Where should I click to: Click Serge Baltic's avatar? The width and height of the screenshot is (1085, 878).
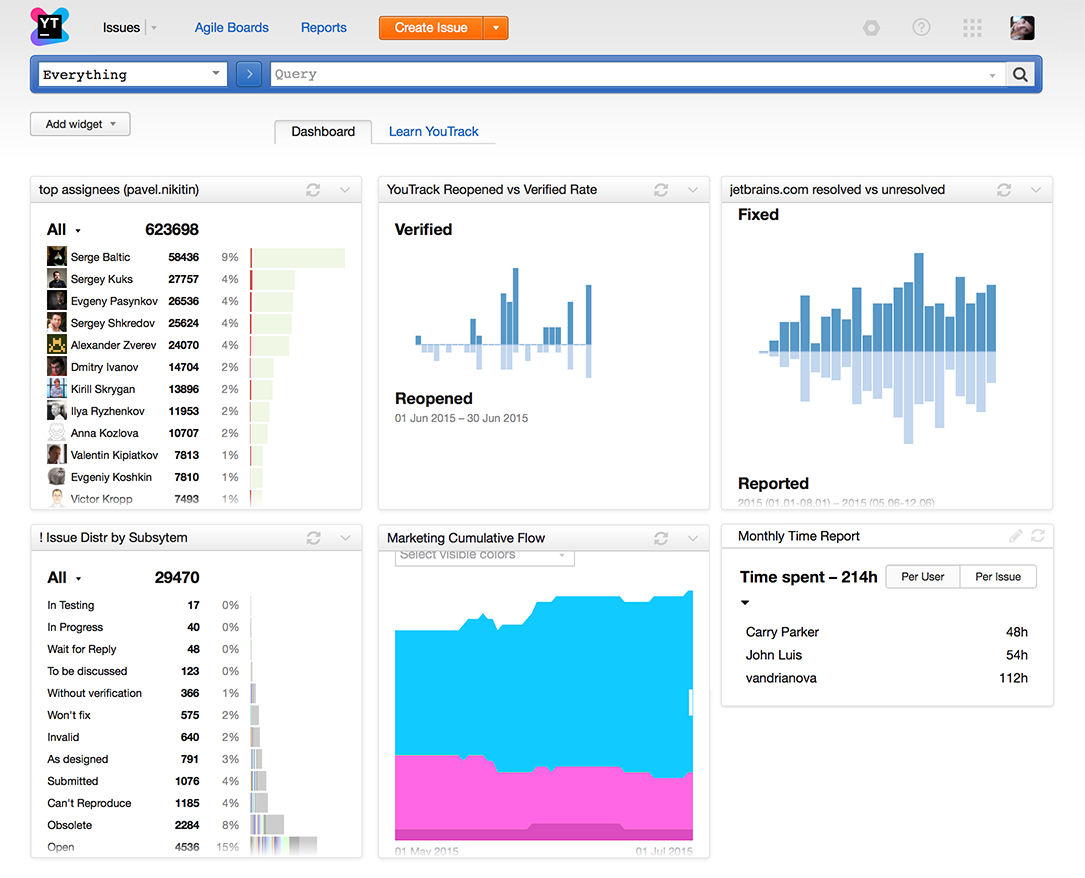[57, 257]
